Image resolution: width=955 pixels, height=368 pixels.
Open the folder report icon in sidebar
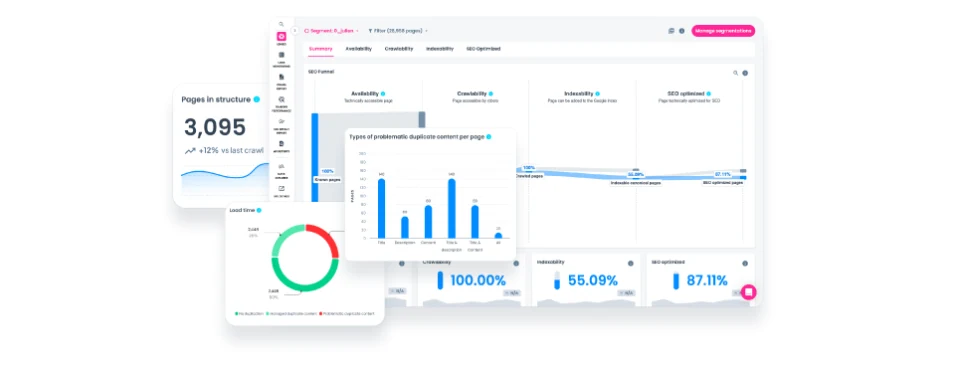coord(281,121)
